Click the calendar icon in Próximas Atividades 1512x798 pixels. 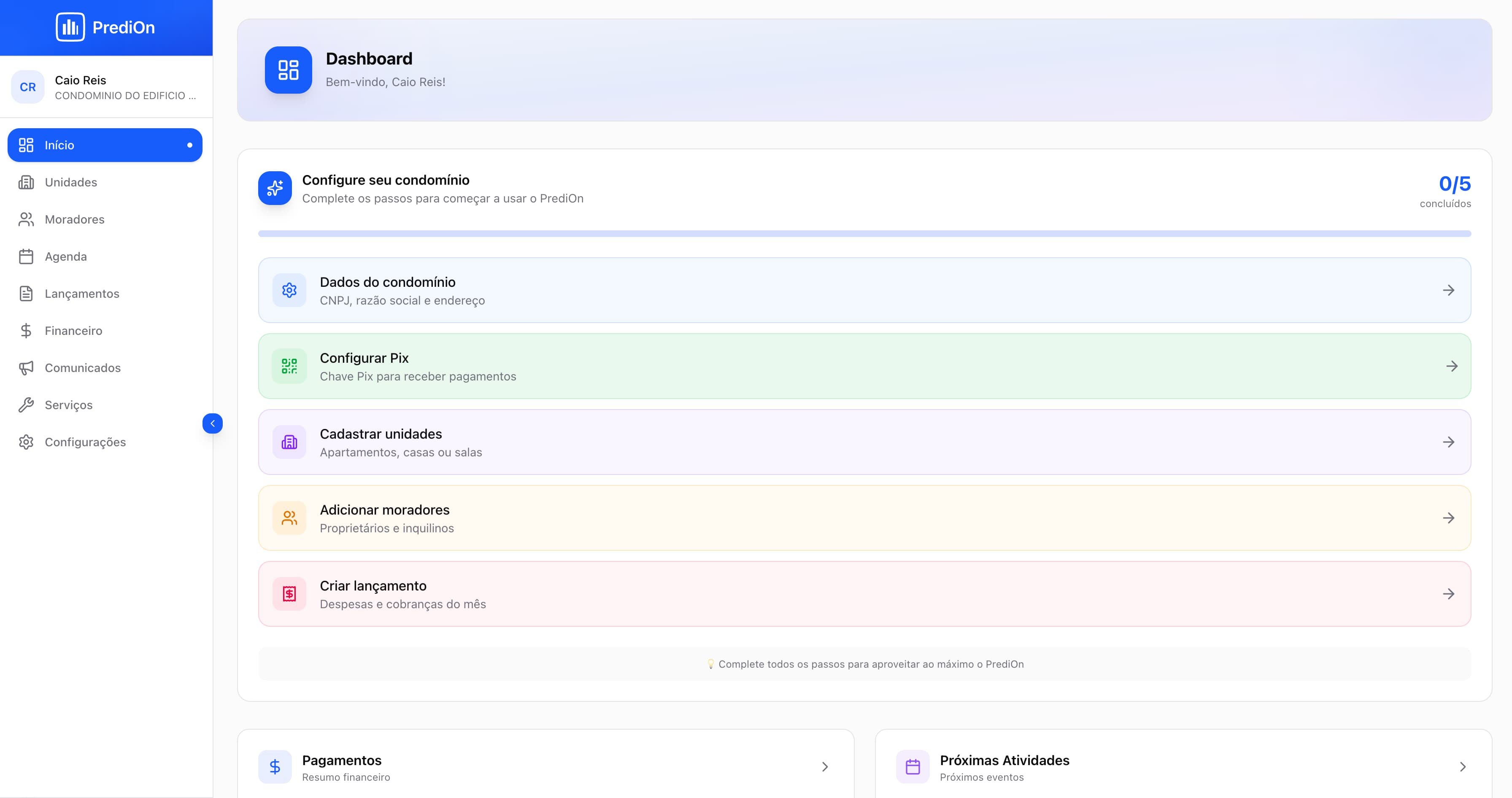(x=913, y=767)
